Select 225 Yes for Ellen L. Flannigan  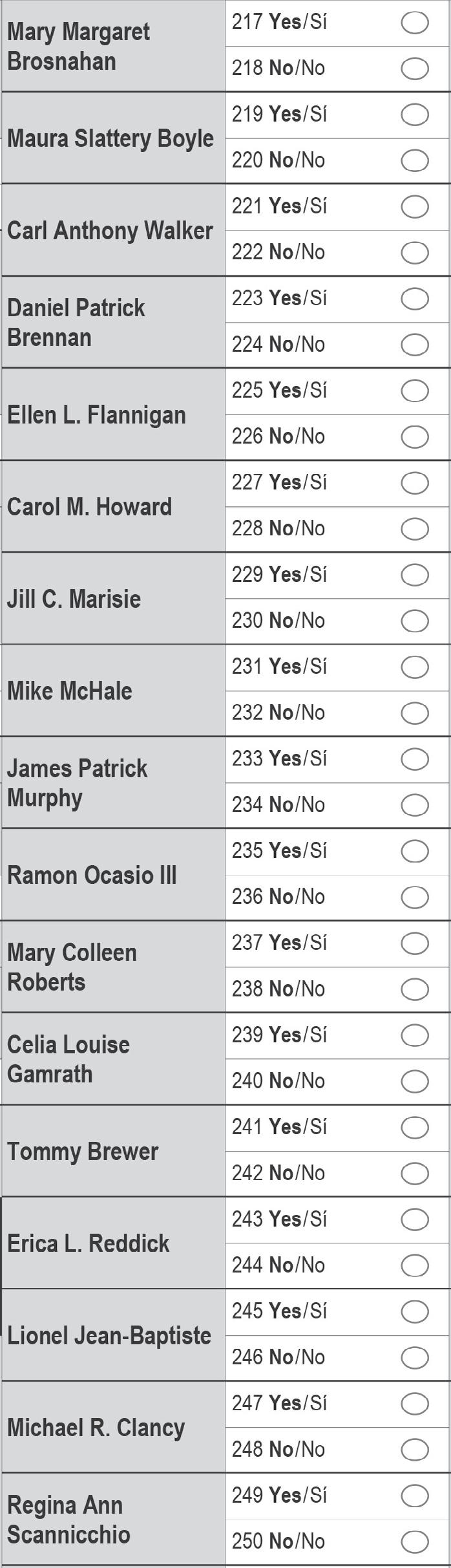415,391
